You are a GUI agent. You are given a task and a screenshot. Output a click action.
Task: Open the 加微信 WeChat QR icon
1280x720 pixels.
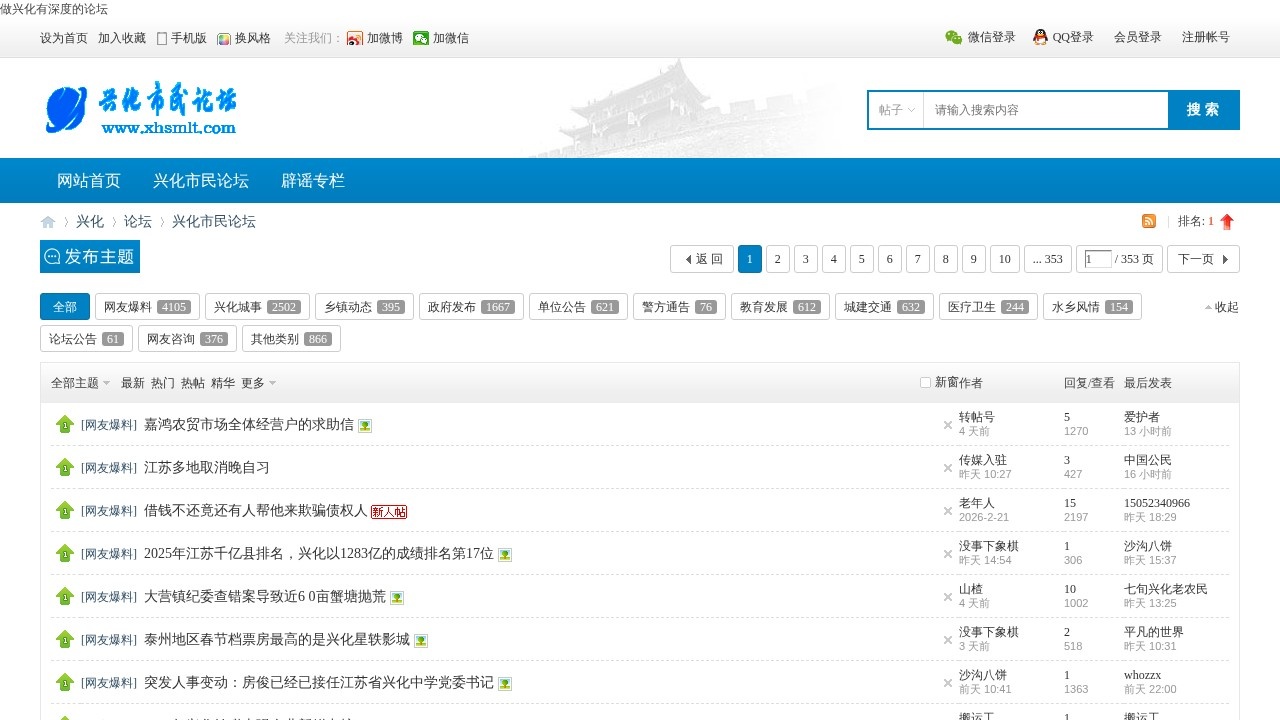coord(421,38)
